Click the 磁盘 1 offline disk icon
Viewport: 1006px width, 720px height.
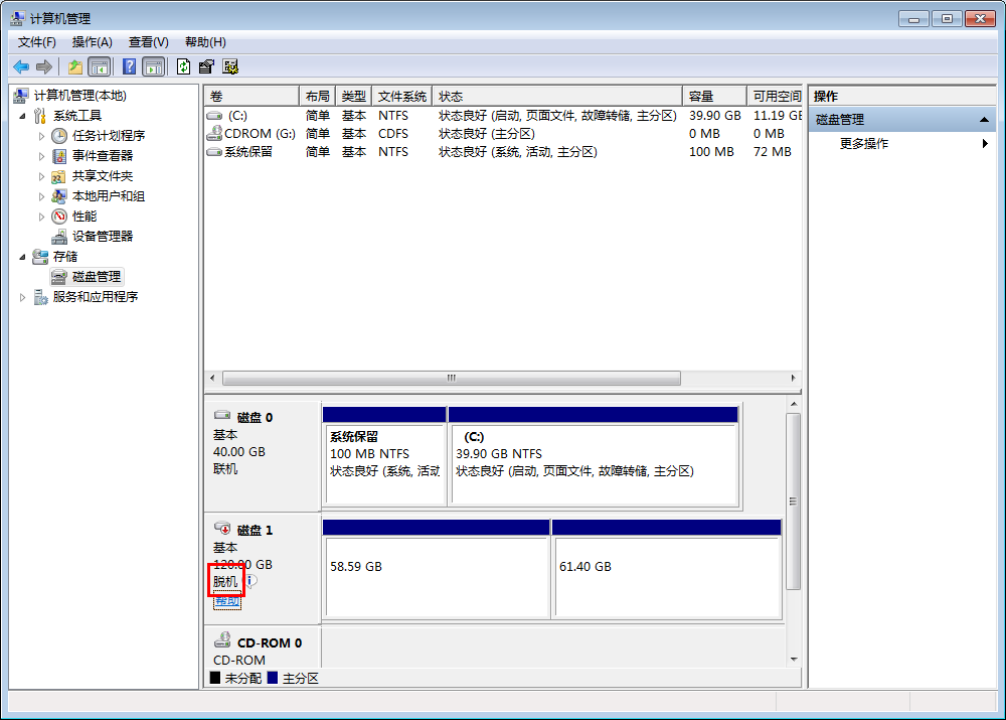pos(223,528)
